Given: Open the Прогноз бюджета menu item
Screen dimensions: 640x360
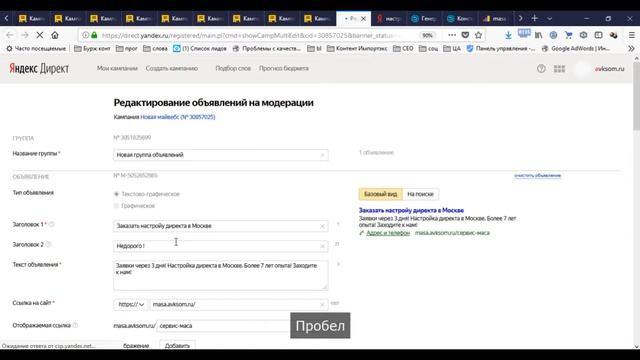Looking at the screenshot, I should click(284, 69).
